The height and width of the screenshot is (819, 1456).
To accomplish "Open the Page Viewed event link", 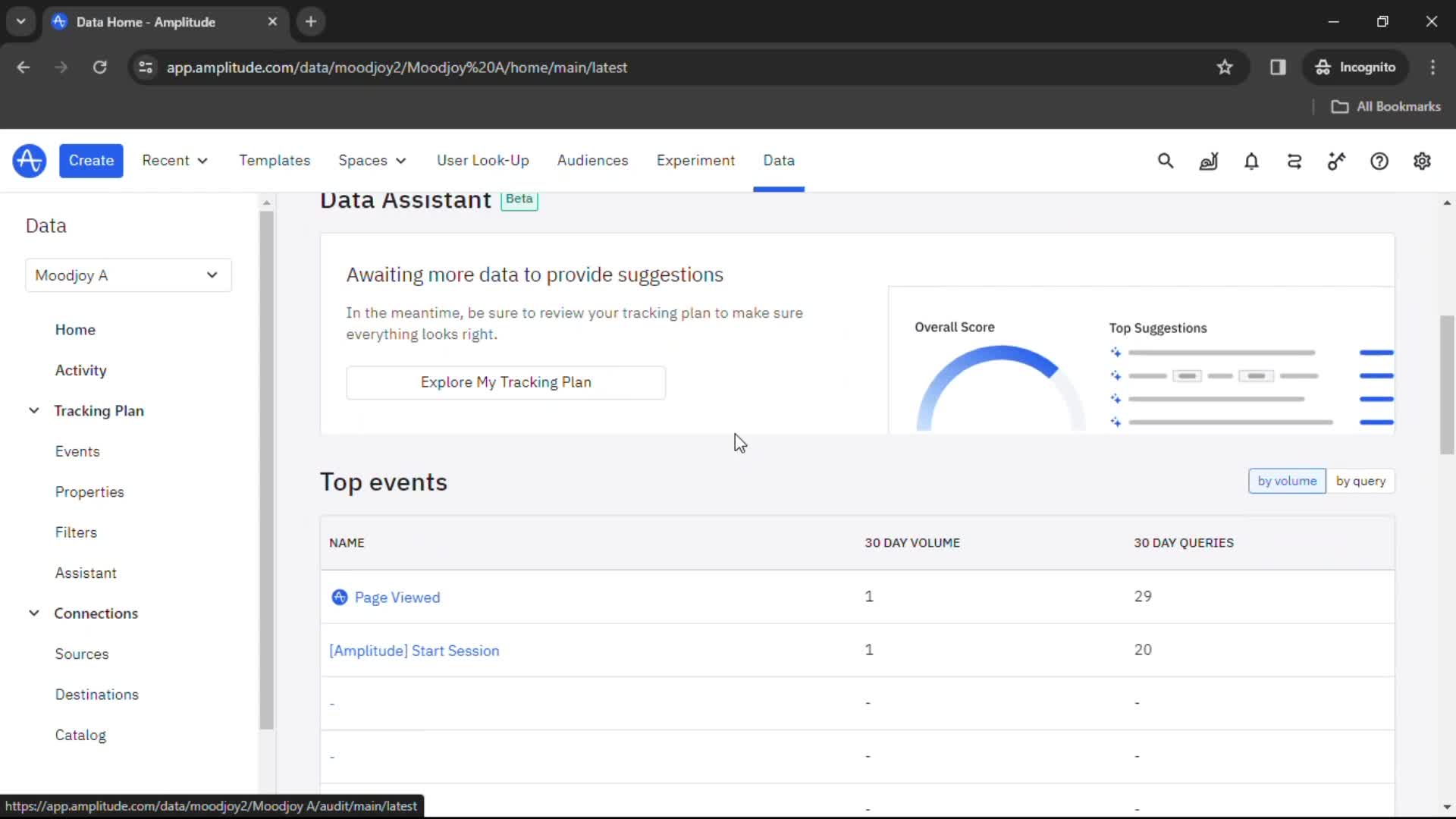I will click(x=397, y=598).
